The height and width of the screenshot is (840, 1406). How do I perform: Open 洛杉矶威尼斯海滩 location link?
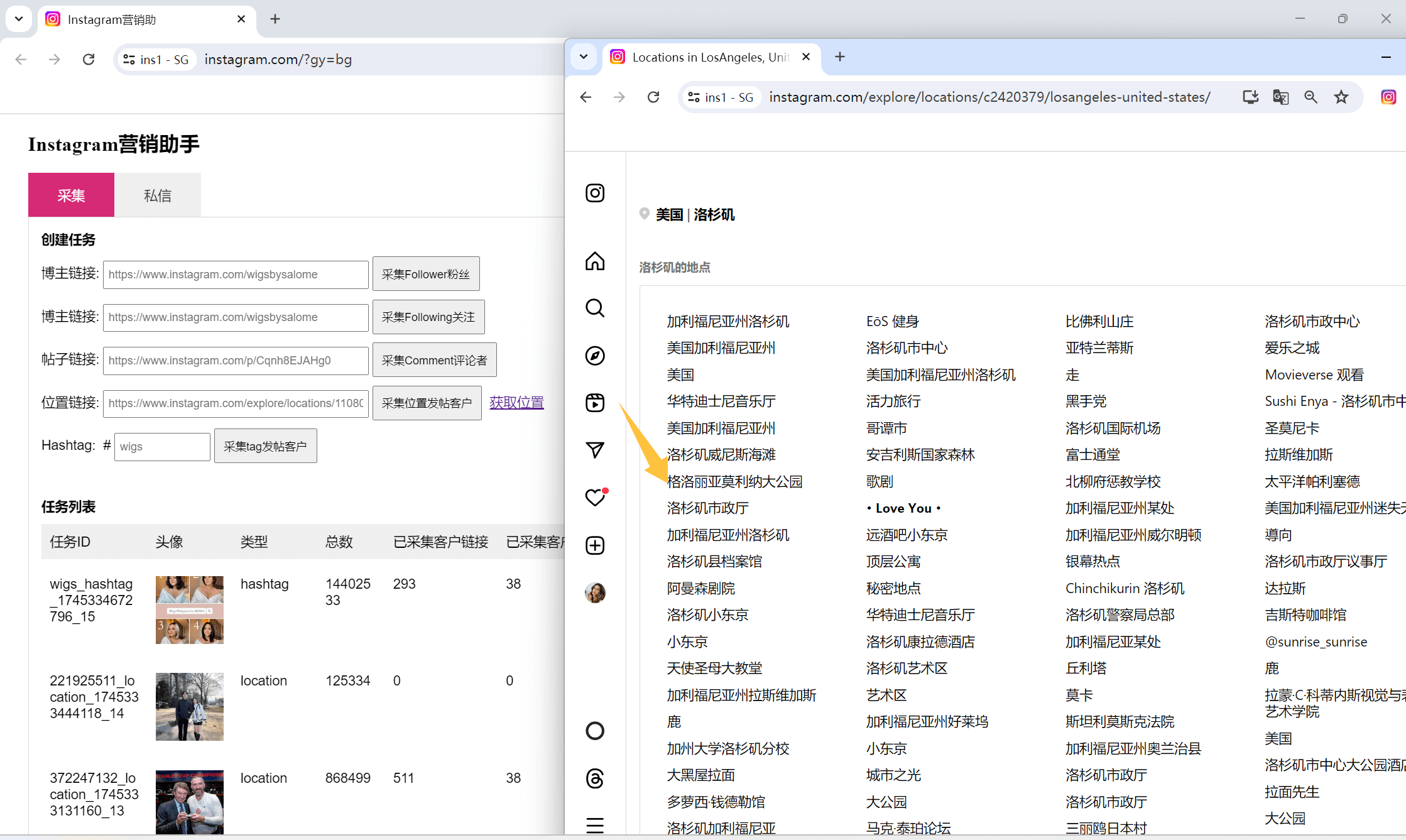coord(721,455)
